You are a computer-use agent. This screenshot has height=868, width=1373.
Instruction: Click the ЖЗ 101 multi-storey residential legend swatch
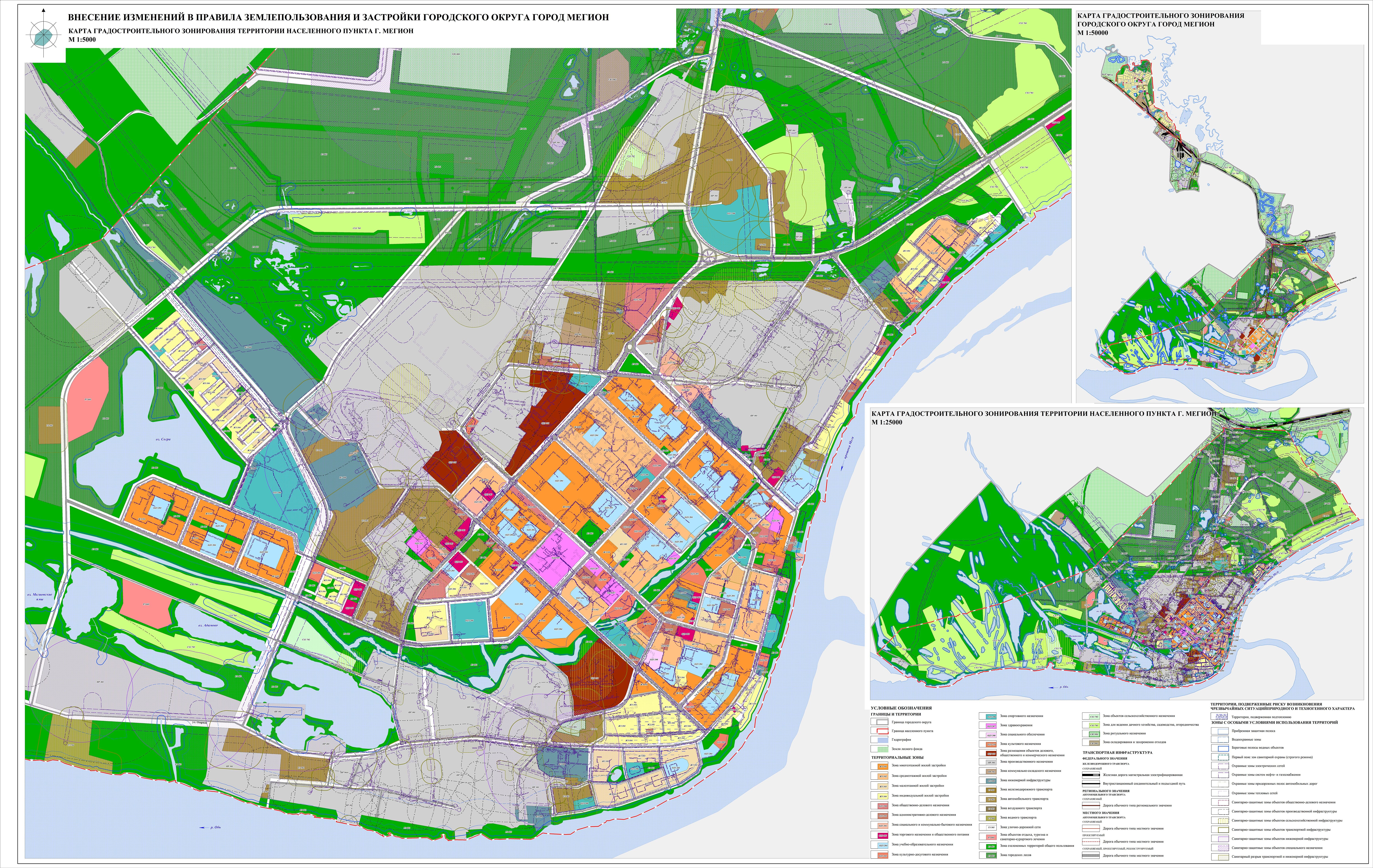[x=883, y=766]
